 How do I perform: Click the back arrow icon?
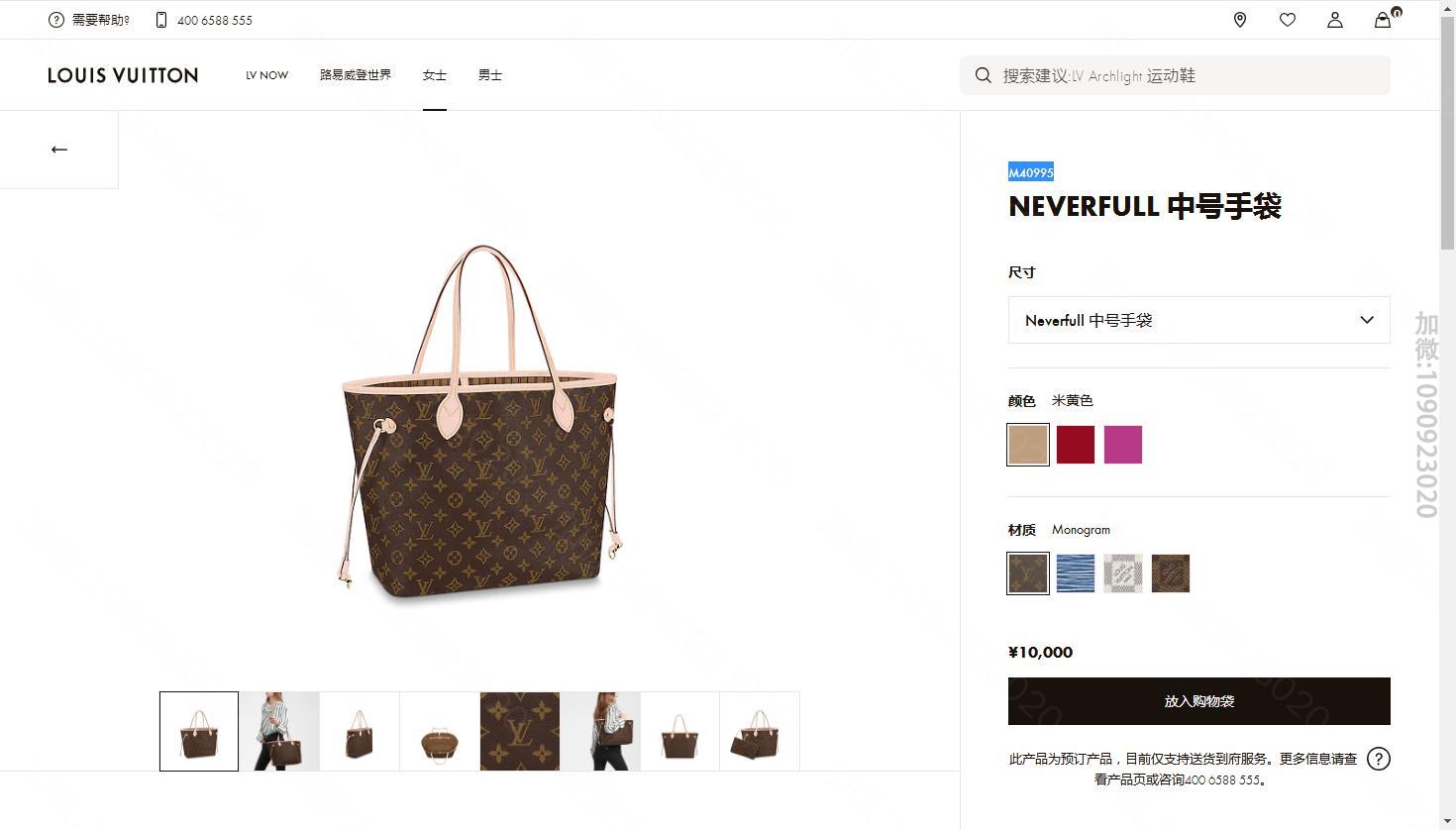pyautogui.click(x=59, y=150)
